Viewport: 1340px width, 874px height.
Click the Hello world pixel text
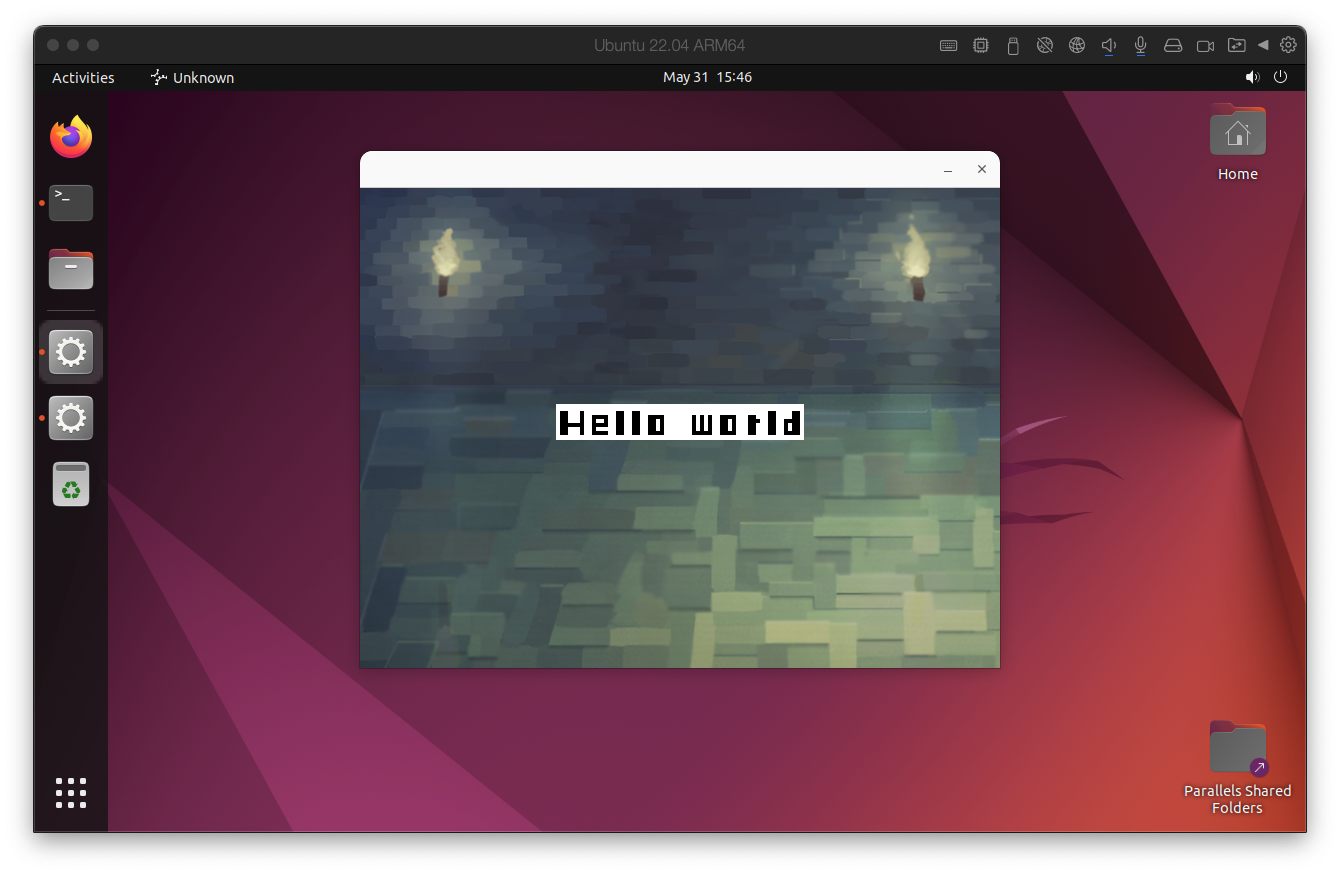[x=680, y=422]
